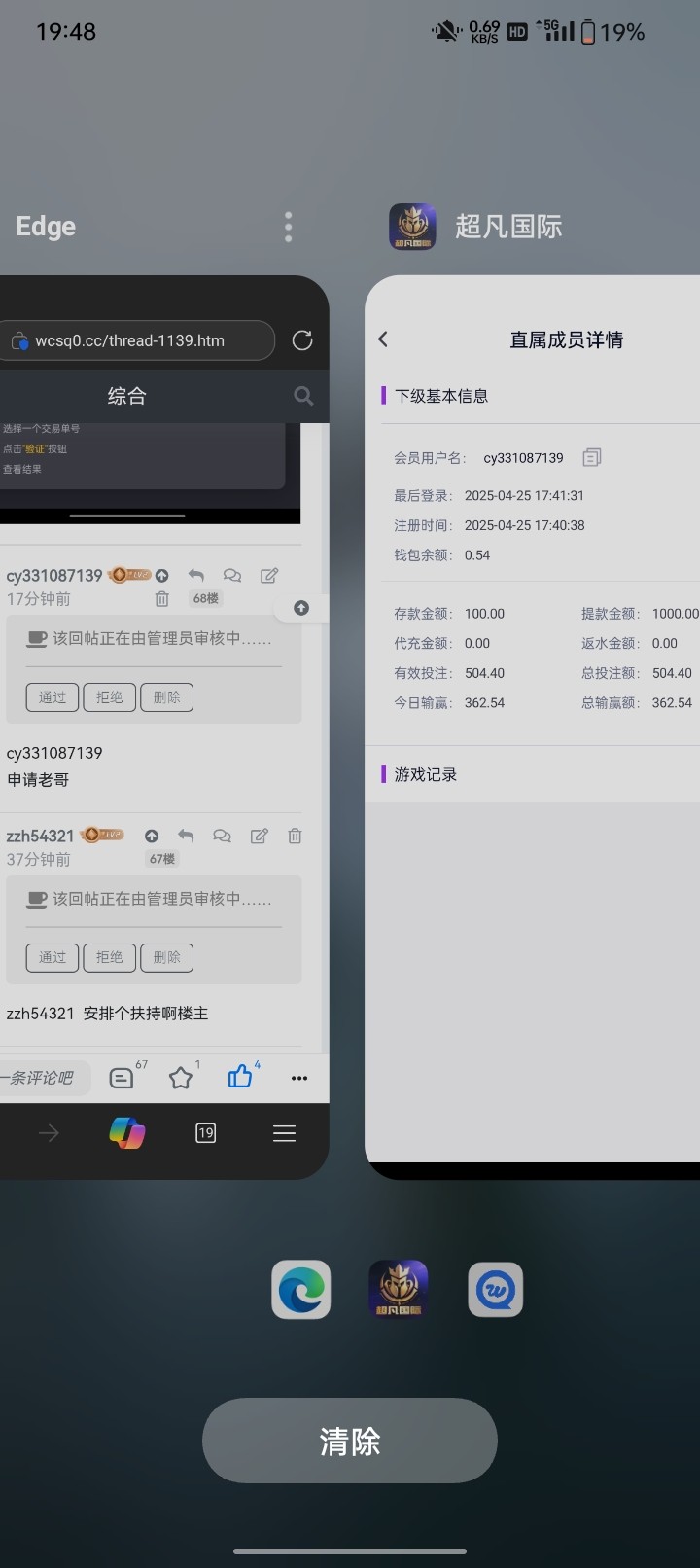Tap the search magnifier in forum header
Image resolution: width=700 pixels, height=1568 pixels.
pyautogui.click(x=303, y=396)
